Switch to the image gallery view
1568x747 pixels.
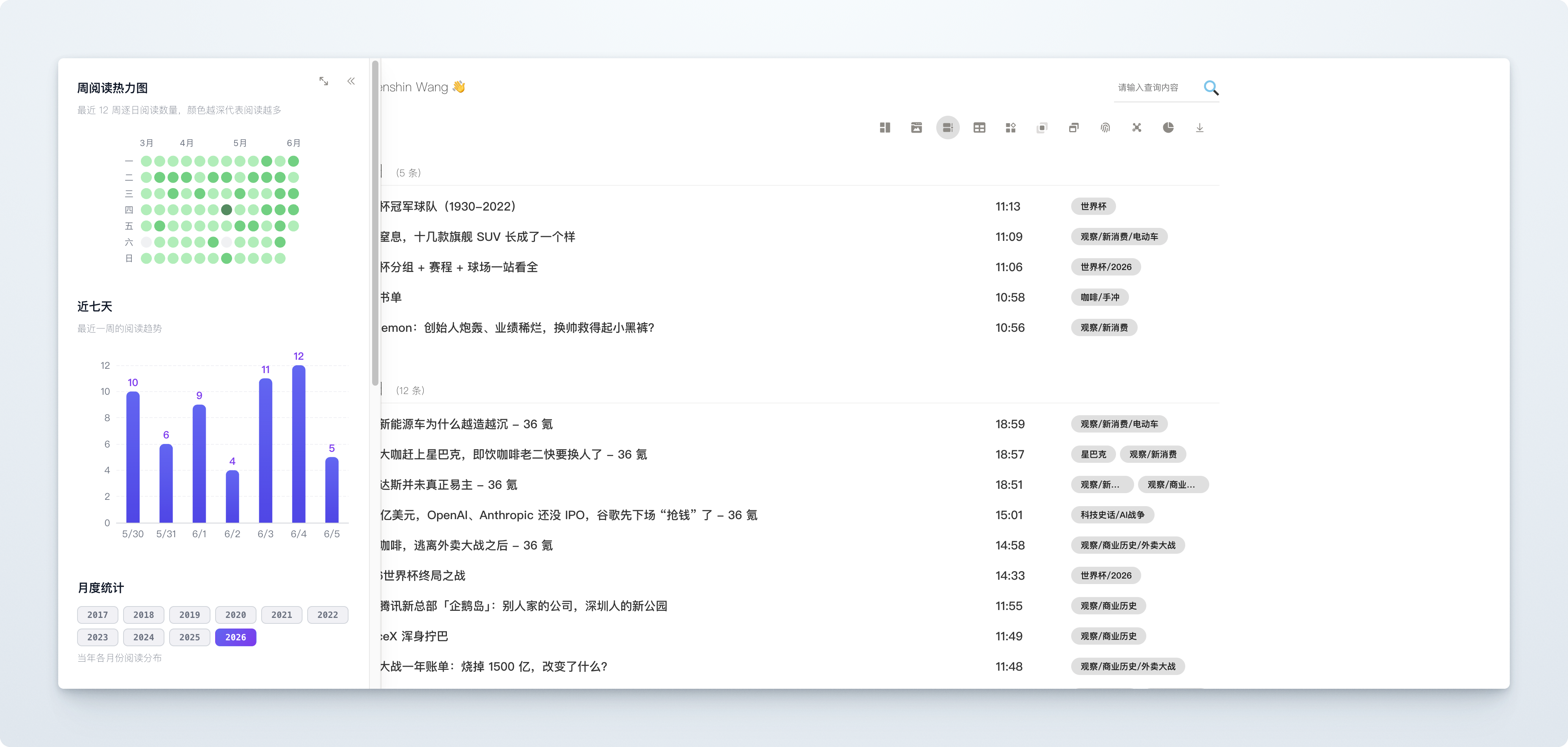pos(916,128)
